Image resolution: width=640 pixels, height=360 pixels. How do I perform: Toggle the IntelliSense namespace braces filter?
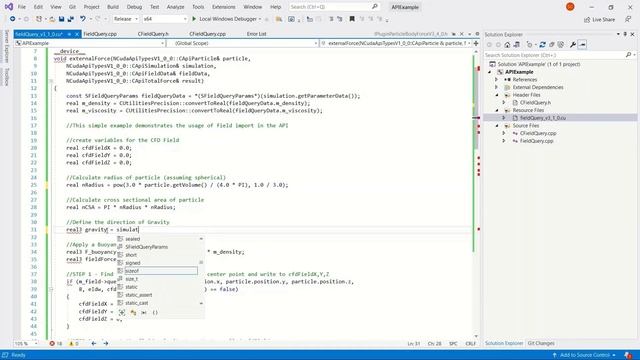pyautogui.click(x=155, y=313)
